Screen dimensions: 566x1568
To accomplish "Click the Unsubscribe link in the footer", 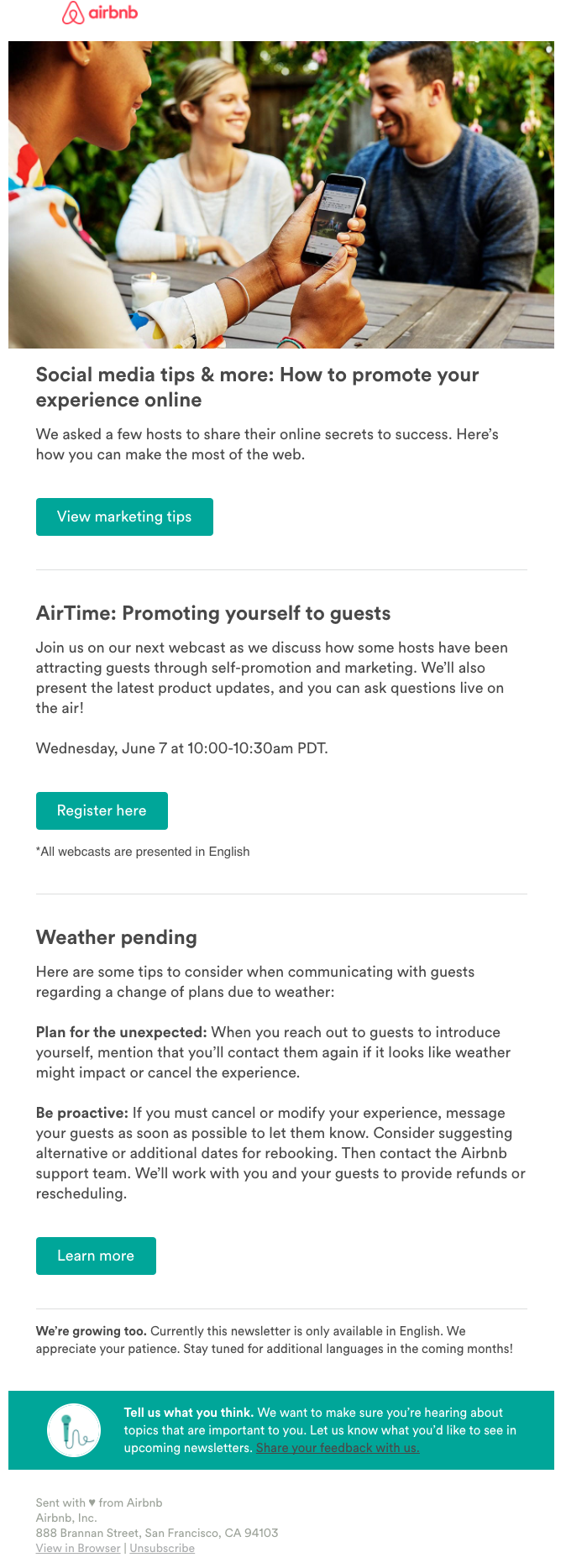I will click(x=162, y=1548).
